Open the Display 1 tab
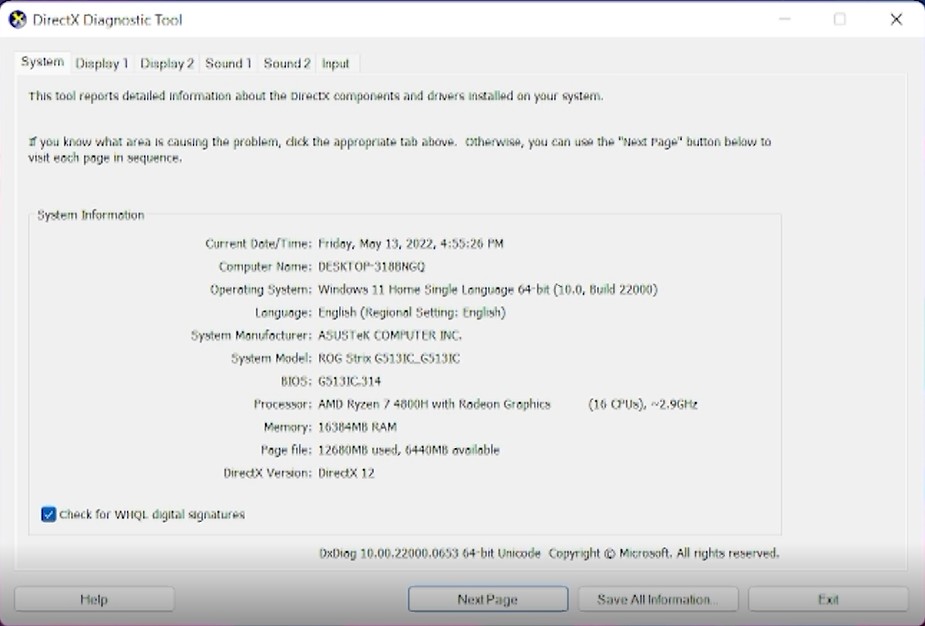 coord(102,64)
